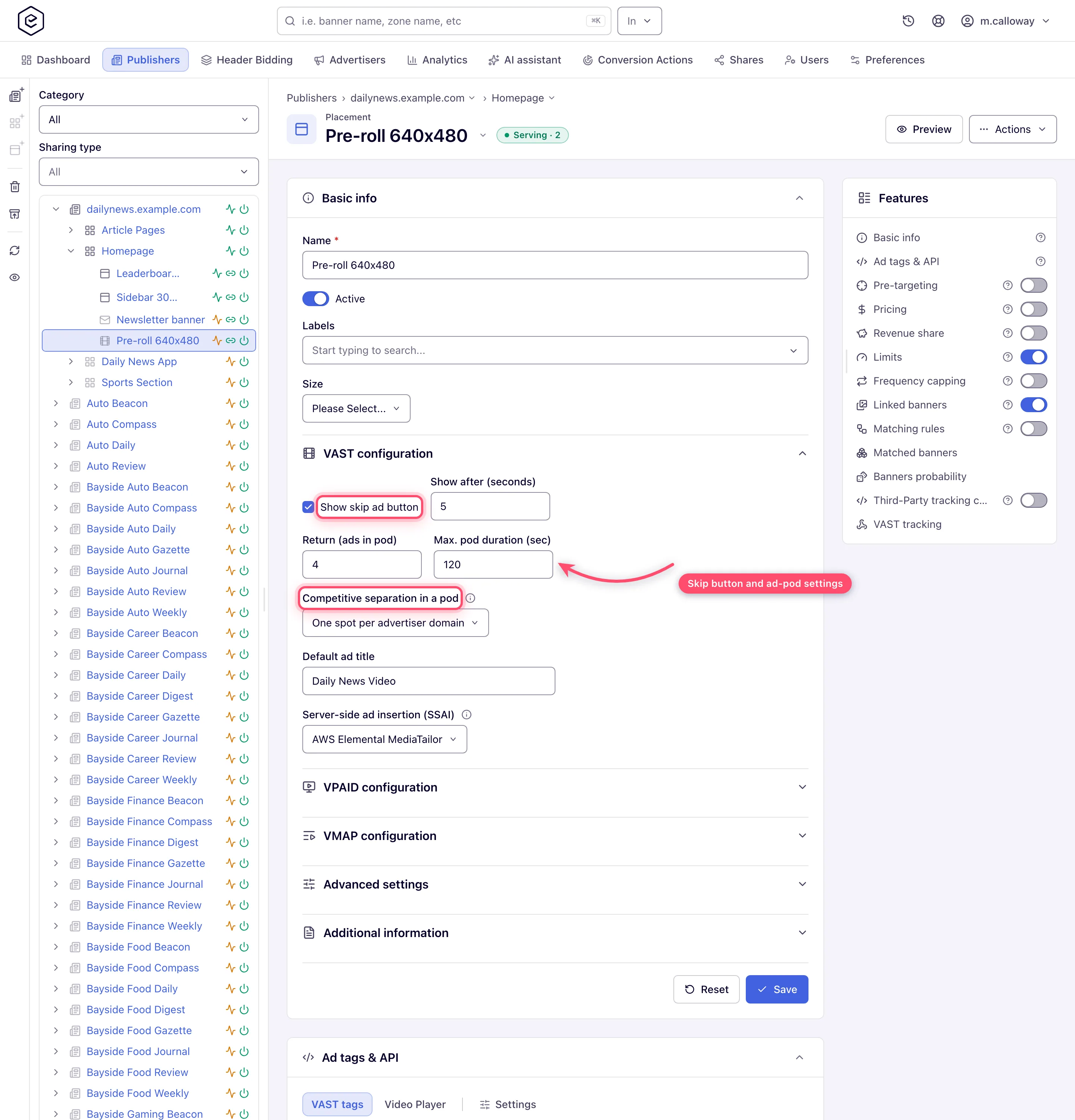Image resolution: width=1075 pixels, height=1120 pixels.
Task: Open the Actions button menu
Action: (x=1013, y=129)
